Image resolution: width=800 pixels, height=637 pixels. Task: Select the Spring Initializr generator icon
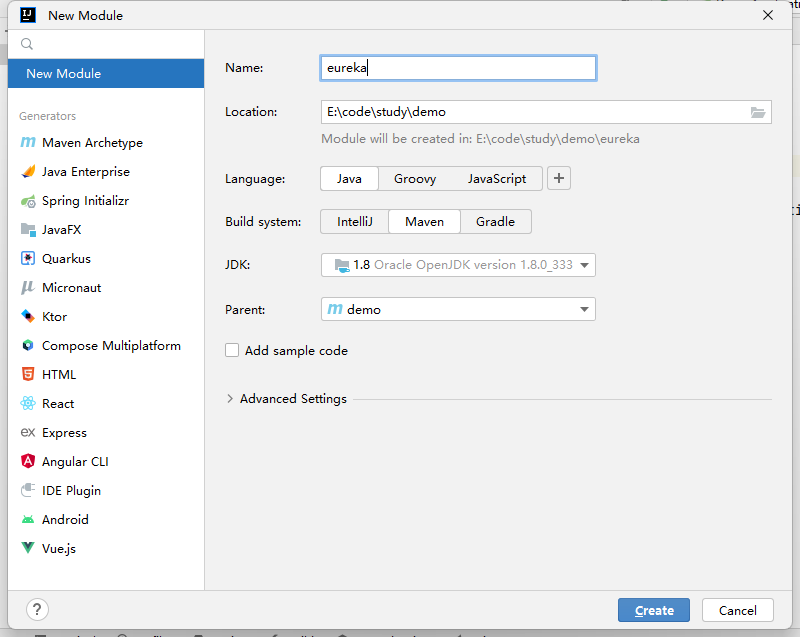(28, 201)
